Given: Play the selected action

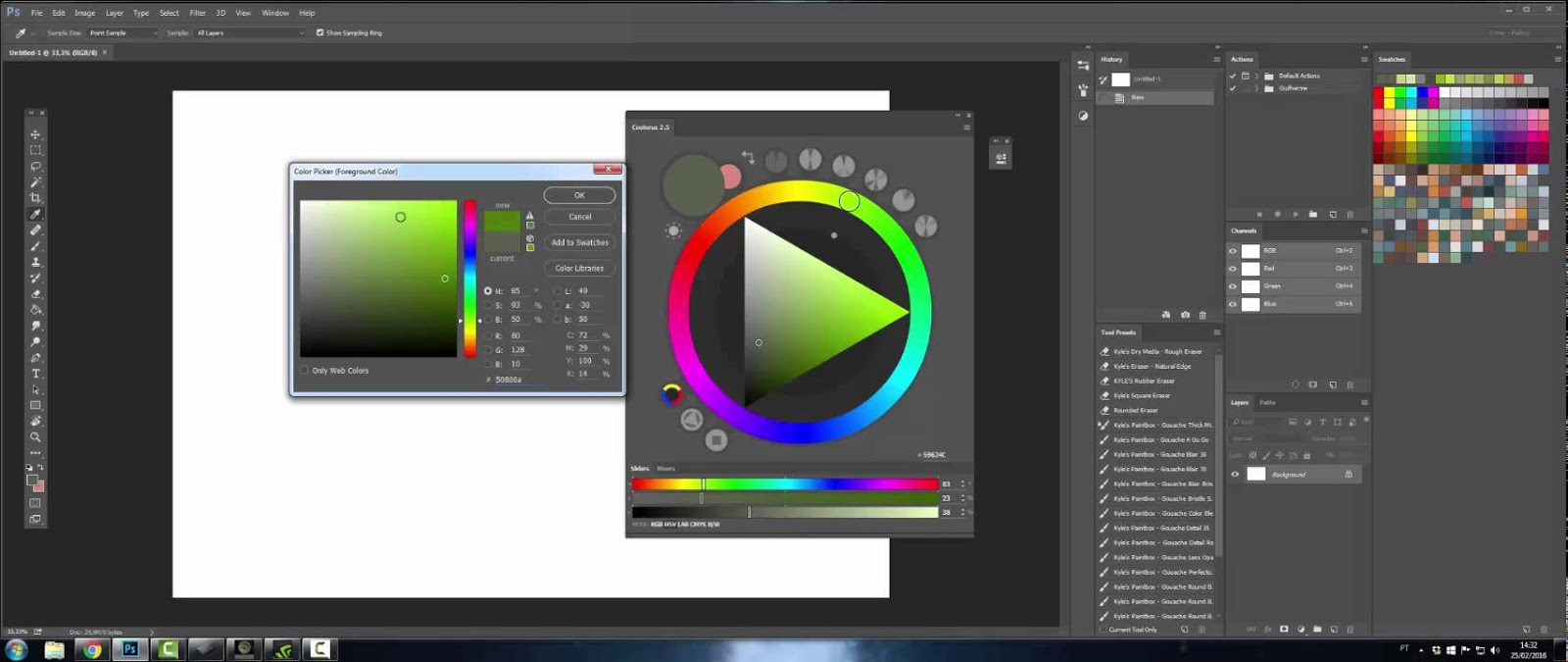Looking at the screenshot, I should coord(1296,214).
